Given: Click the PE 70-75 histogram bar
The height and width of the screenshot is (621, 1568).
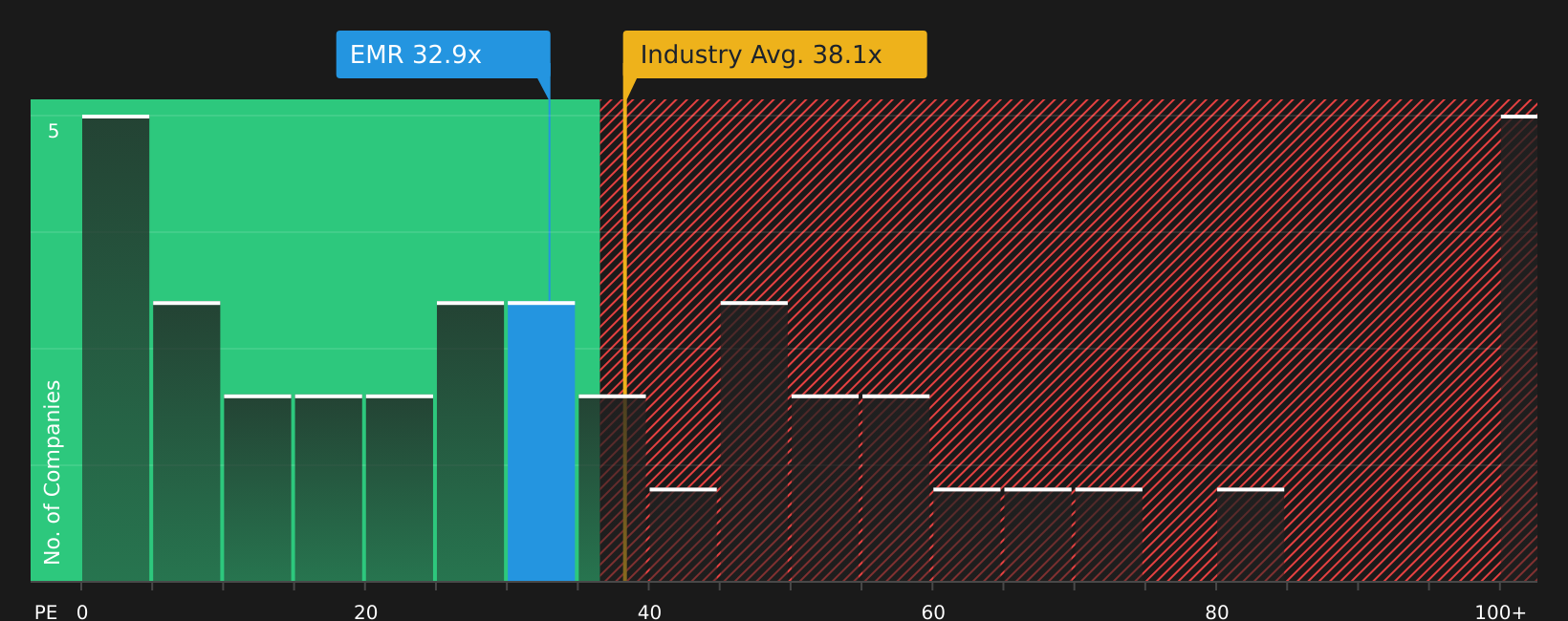Looking at the screenshot, I should coord(1109,535).
